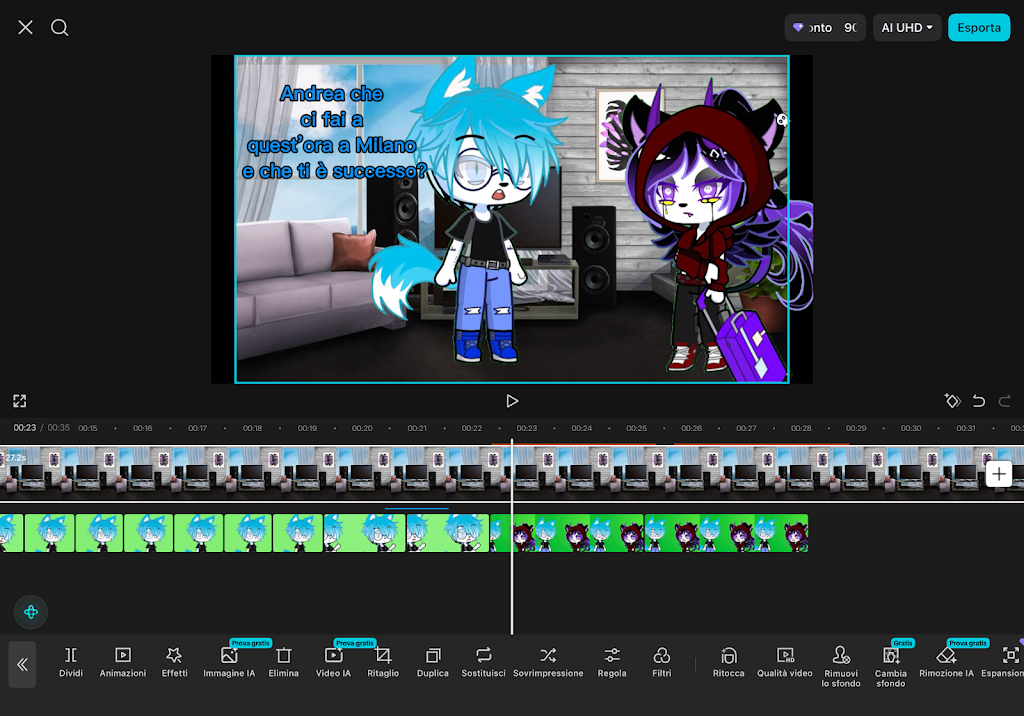Open the search magnifier icon
The height and width of the screenshot is (716, 1024).
(x=59, y=27)
